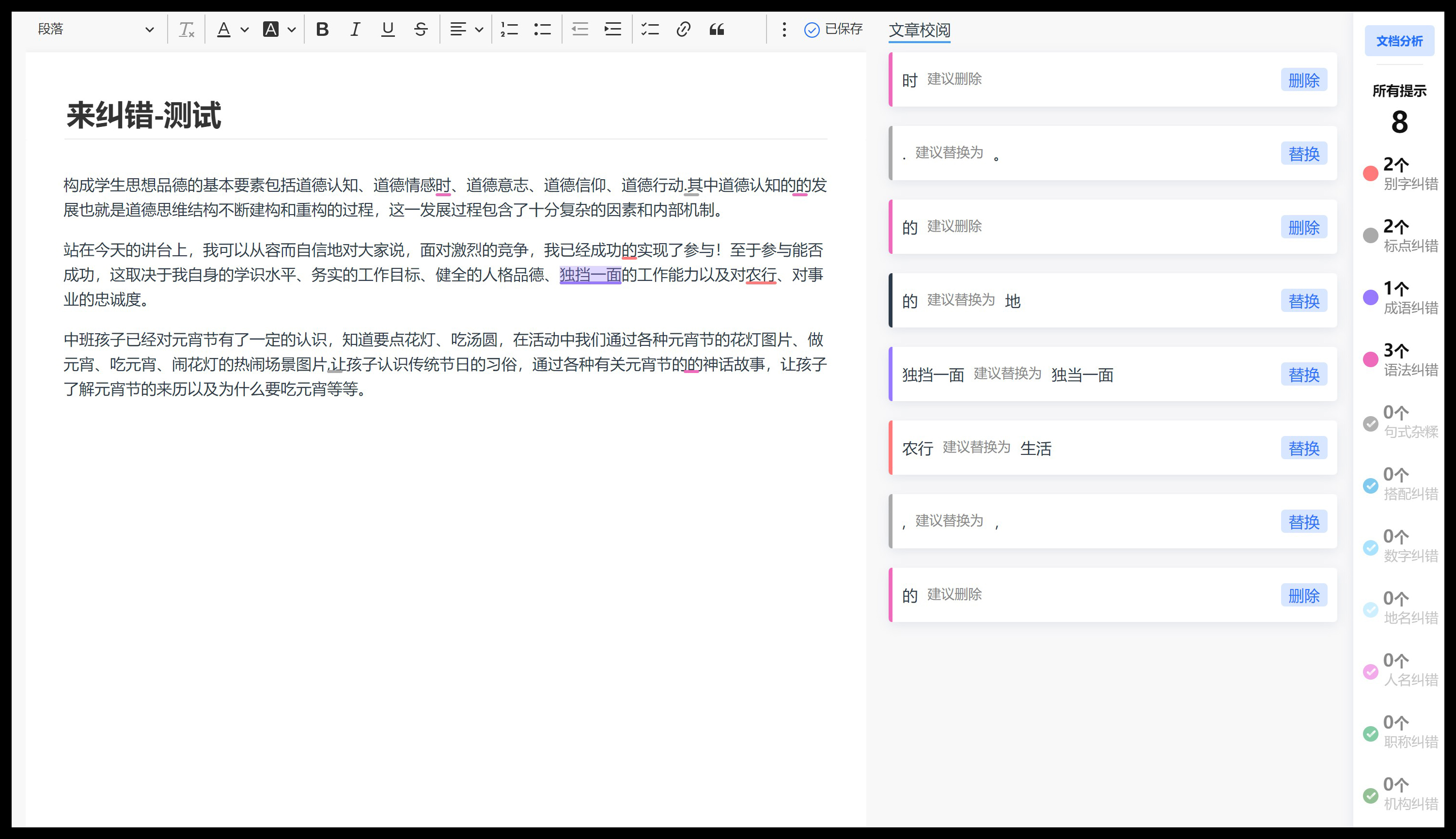Click the underlined word 农行 in text
The width and height of the screenshot is (1456, 839).
pos(761,276)
